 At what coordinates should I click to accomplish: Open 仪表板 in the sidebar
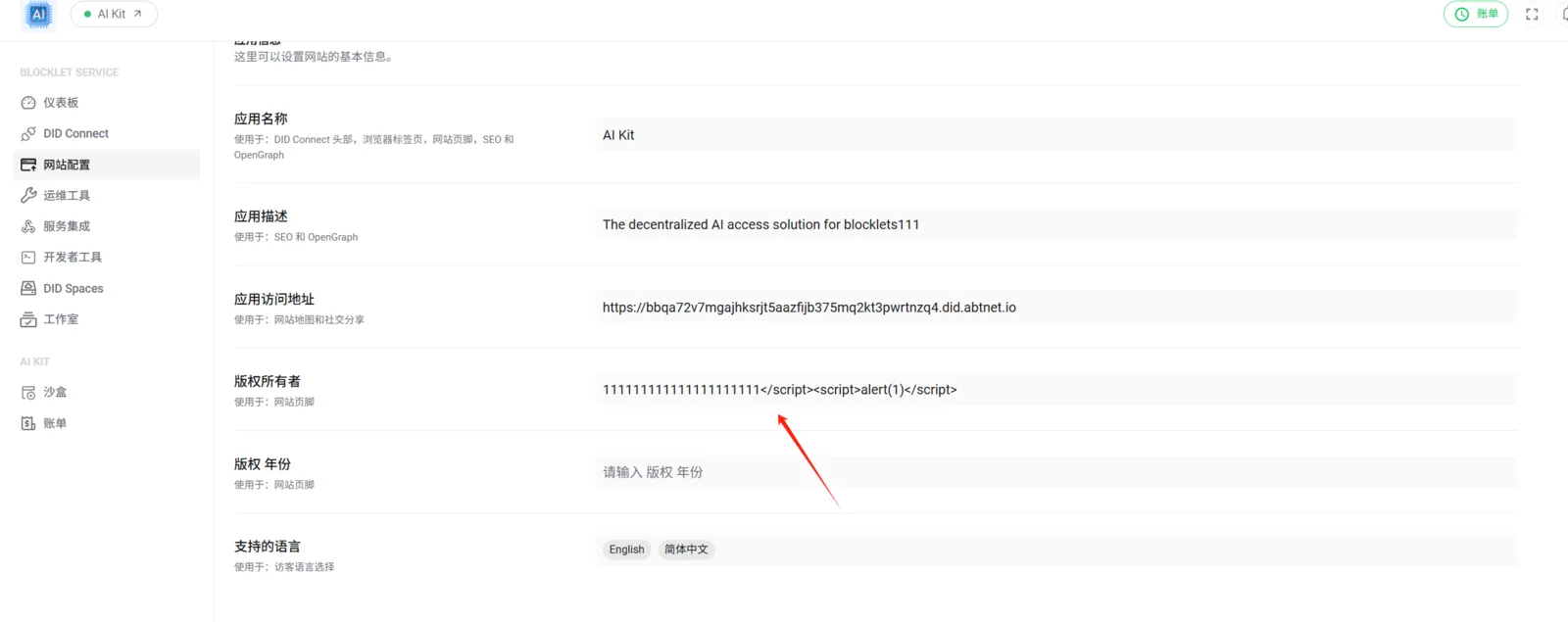coord(107,103)
